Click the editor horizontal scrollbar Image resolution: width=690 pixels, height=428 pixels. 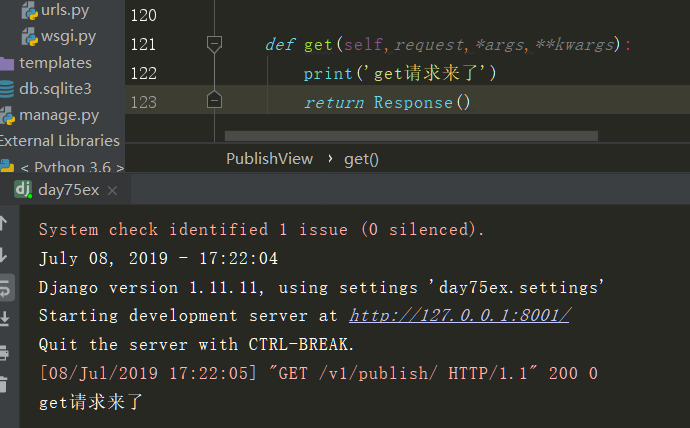pyautogui.click(x=410, y=136)
